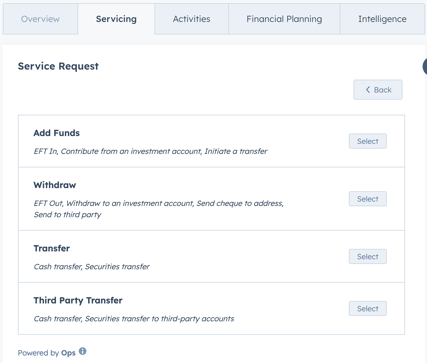Click the Third Party Transfer title
The image size is (427, 363).
click(78, 300)
